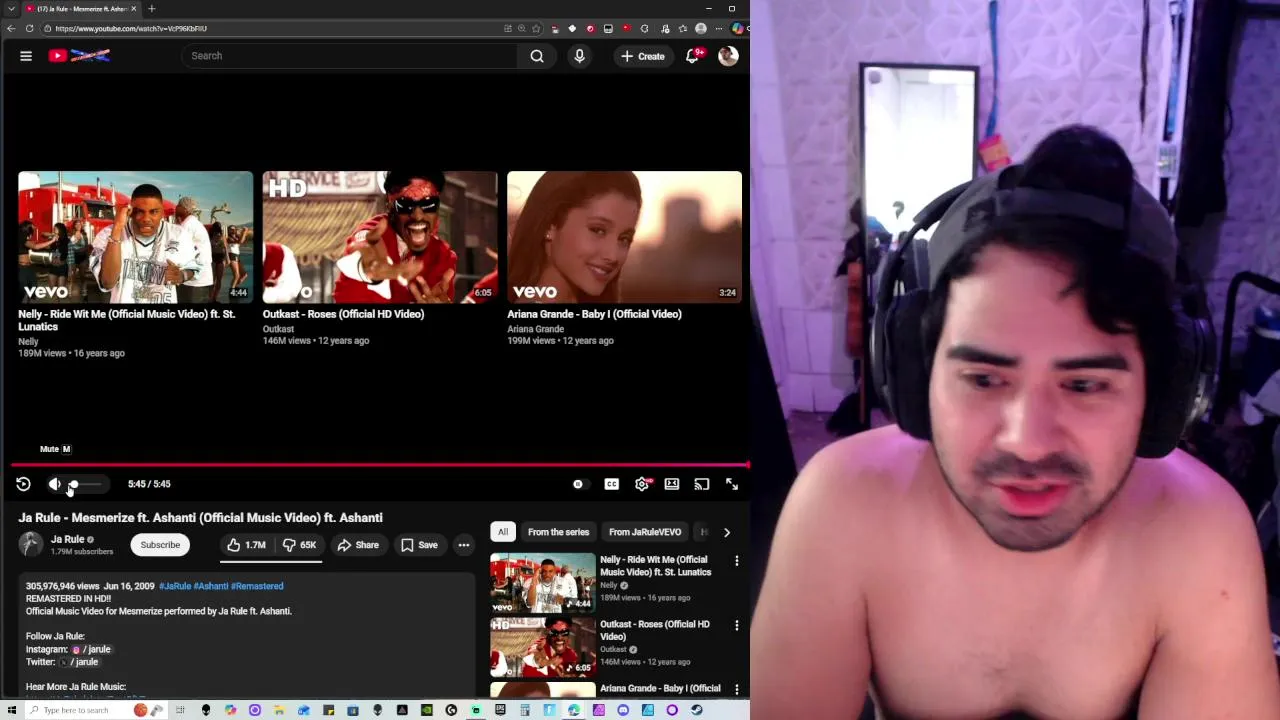Cast the video with Play on TV
Screen dimensions: 1280x720
702,484
